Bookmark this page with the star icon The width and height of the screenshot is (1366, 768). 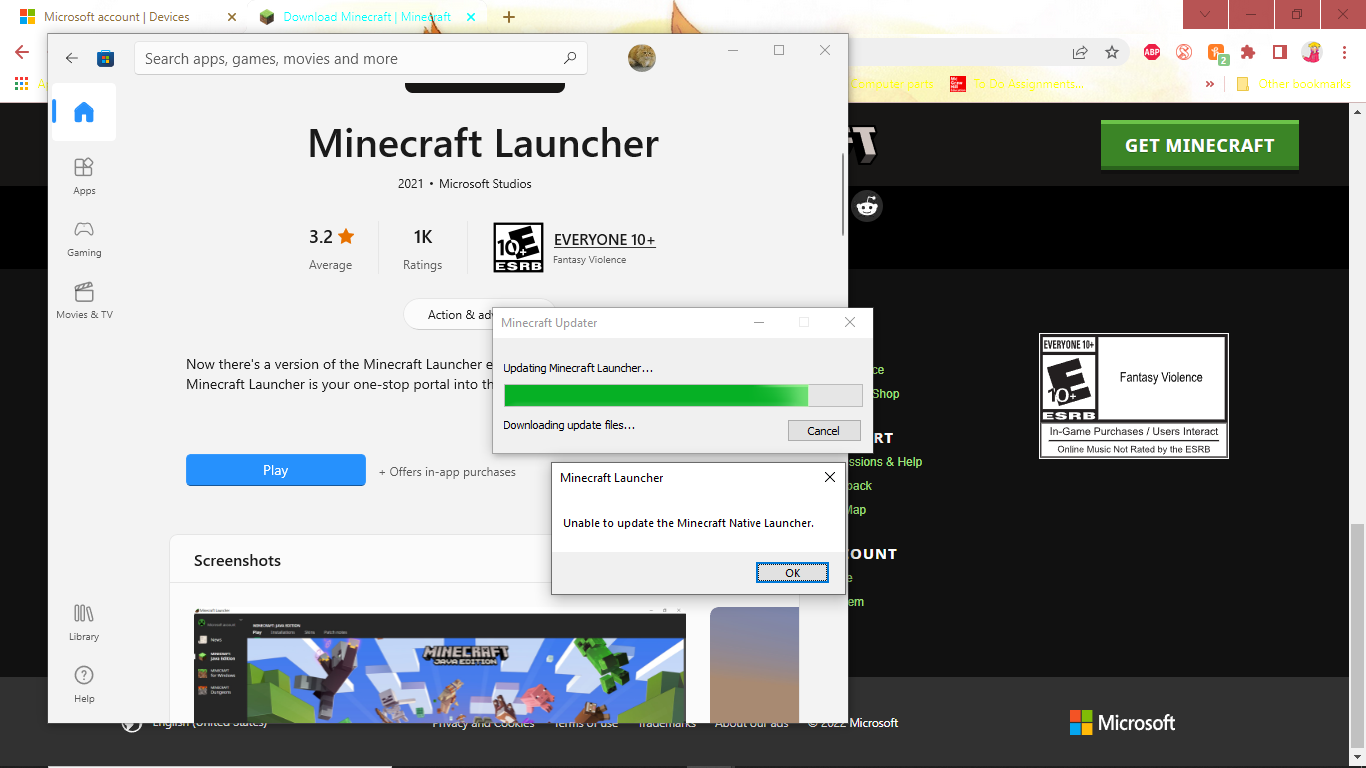point(1111,52)
